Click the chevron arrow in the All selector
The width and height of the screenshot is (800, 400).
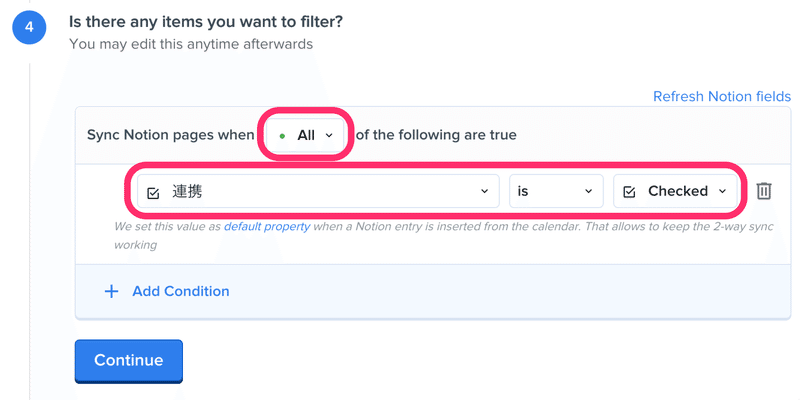329,135
